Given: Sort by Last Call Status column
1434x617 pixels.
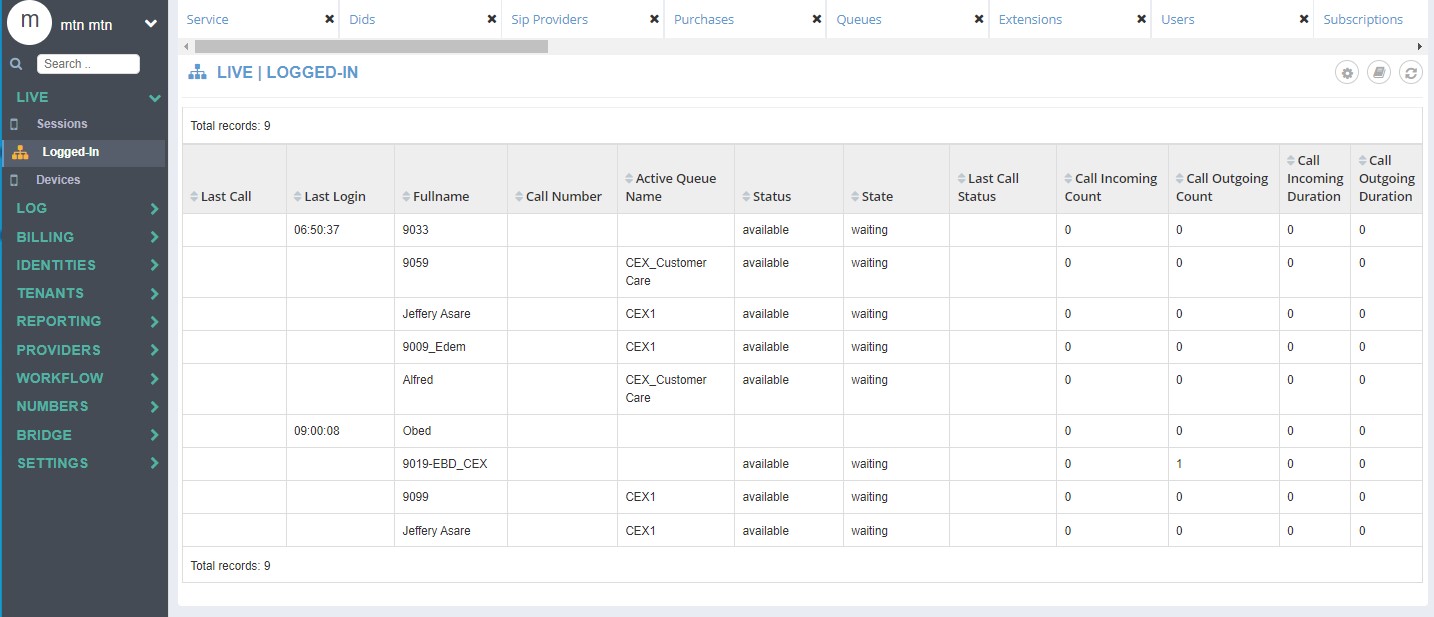Looking at the screenshot, I should (988, 188).
